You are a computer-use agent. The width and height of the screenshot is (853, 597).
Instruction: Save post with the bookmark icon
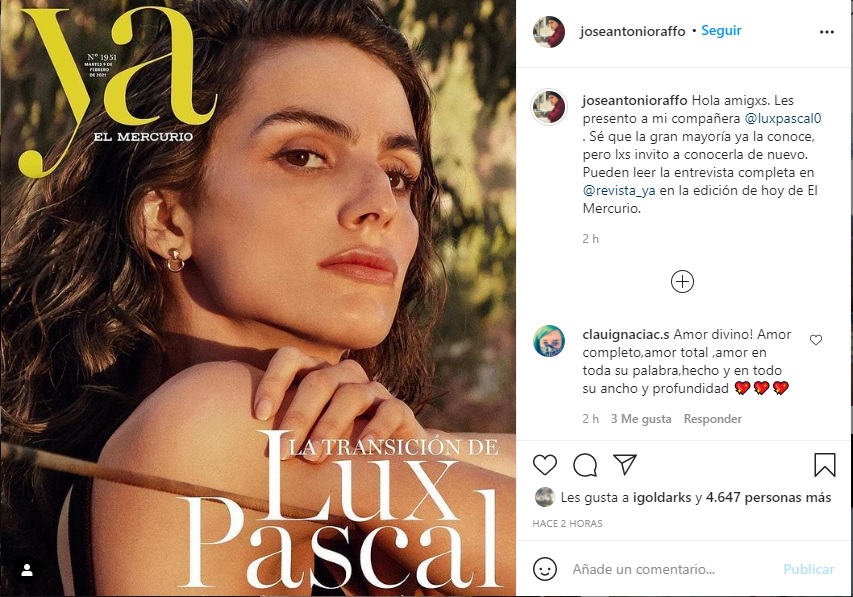pos(825,465)
